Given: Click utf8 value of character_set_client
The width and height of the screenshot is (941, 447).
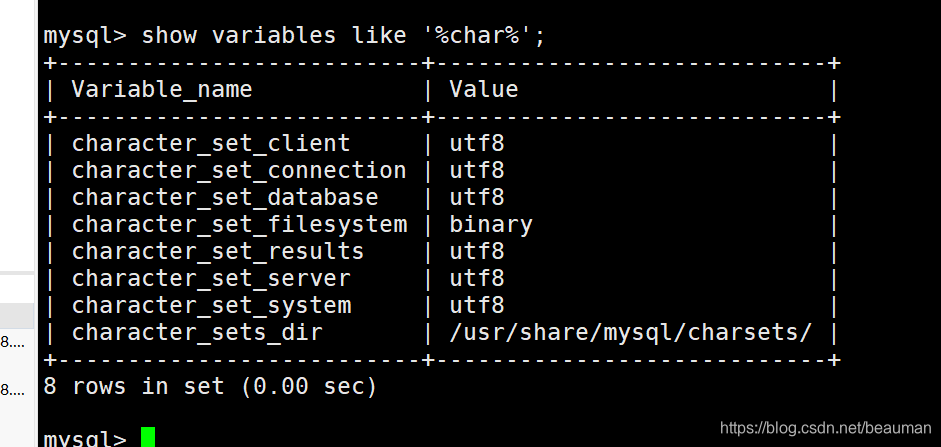Looking at the screenshot, I should pos(477,143).
